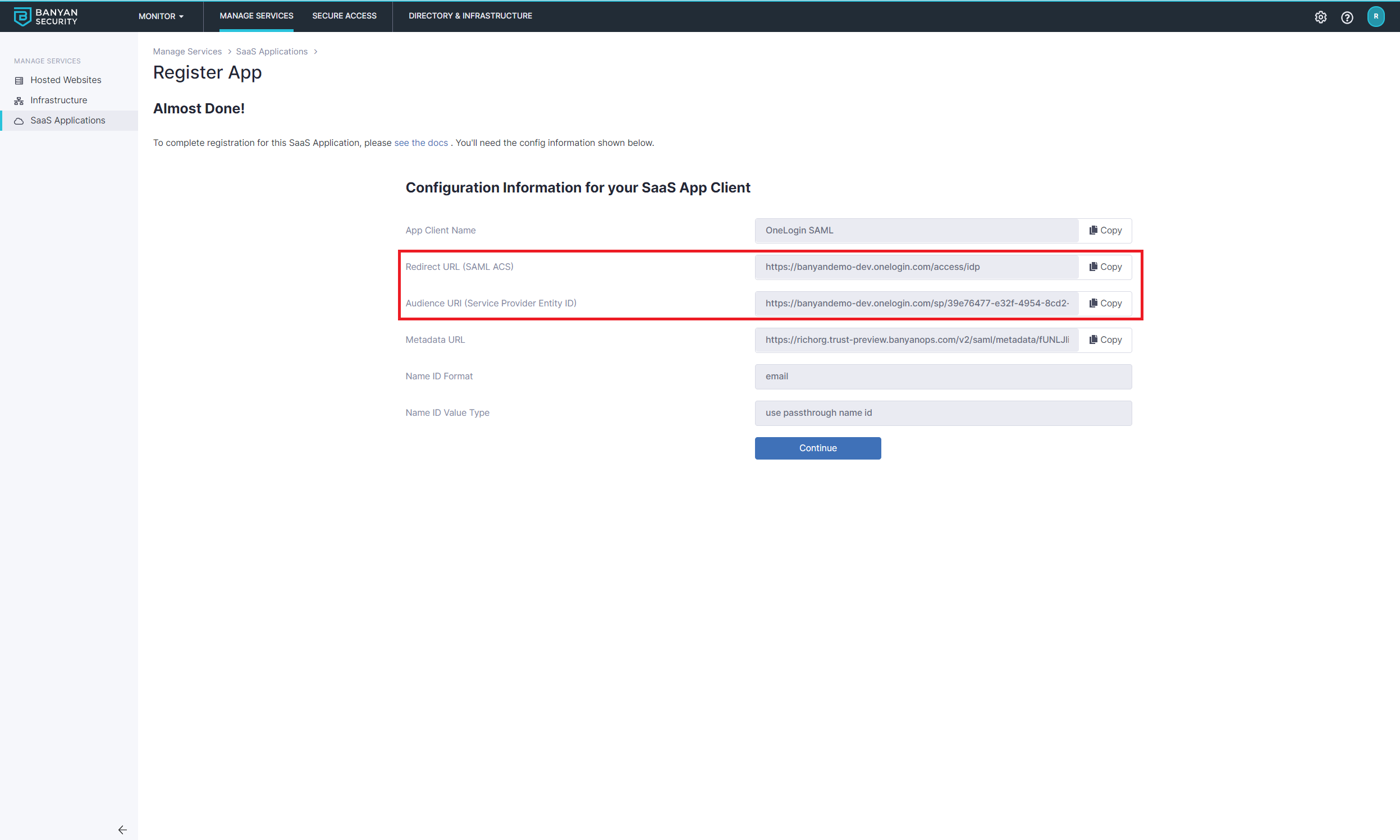
Task: Copy the Audience URI value
Action: (x=1105, y=304)
